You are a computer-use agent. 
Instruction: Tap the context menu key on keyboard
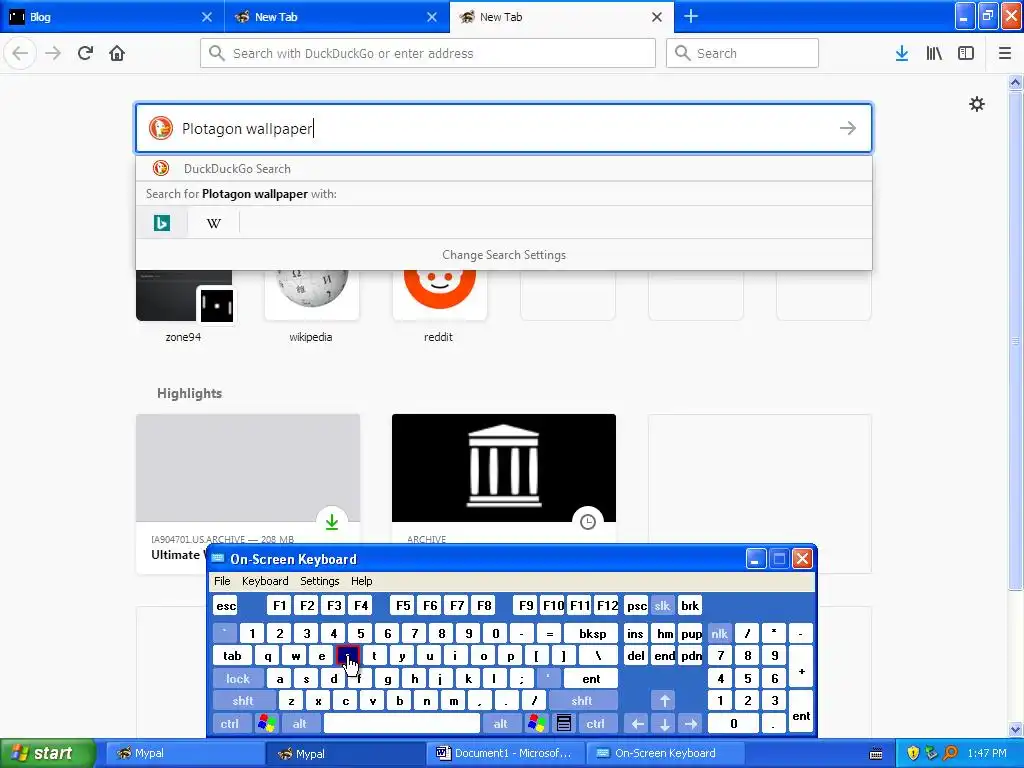point(564,724)
